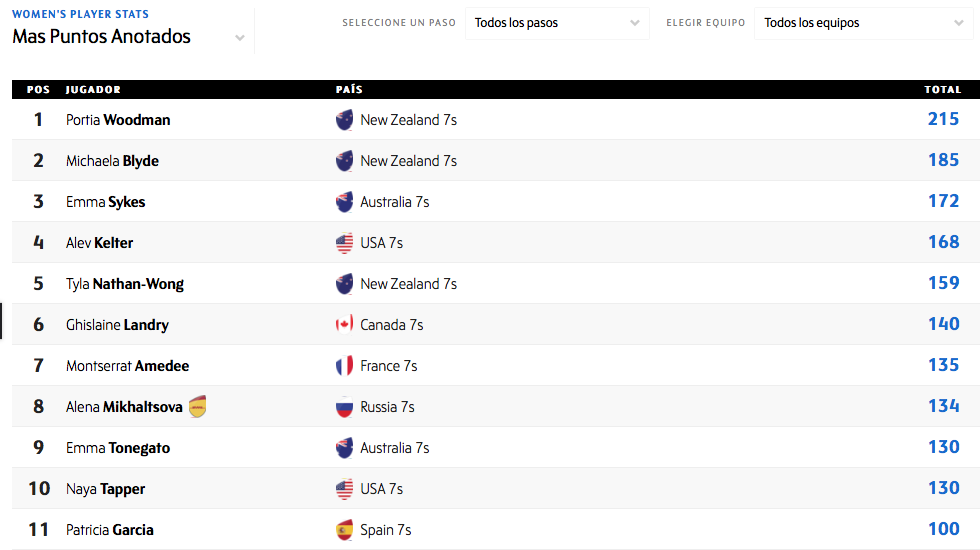
Task: Click USA flag in Naya Tapper row
Action: pos(345,489)
